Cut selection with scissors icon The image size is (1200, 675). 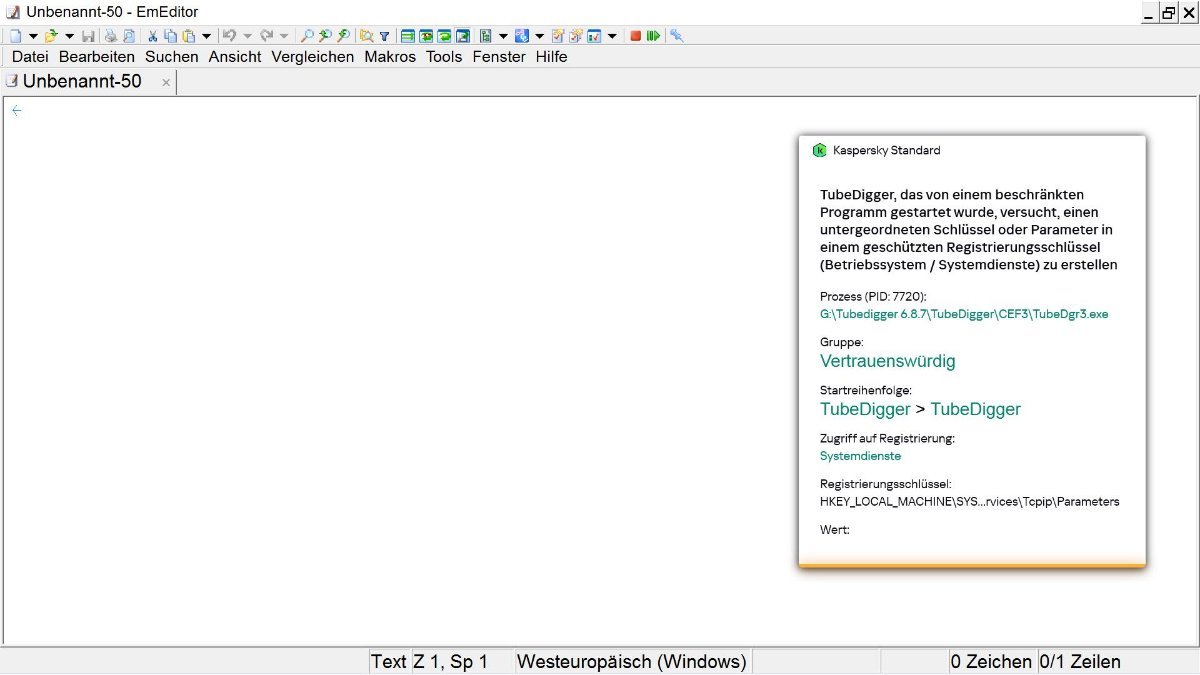point(153,36)
